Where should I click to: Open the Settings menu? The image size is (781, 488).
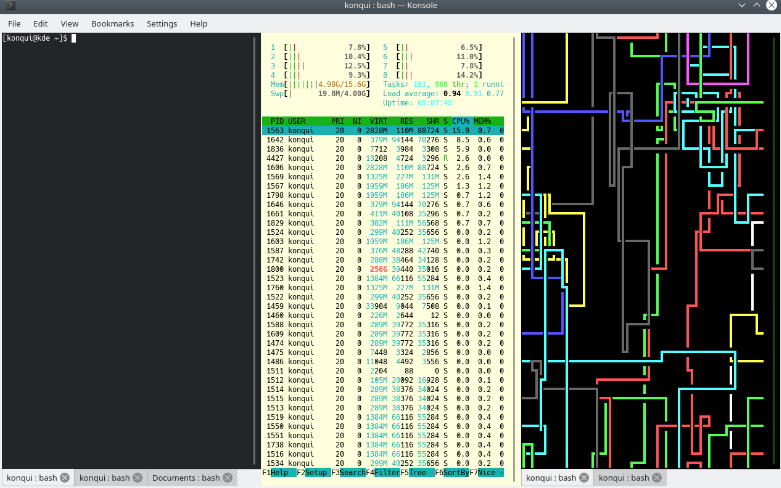[x=162, y=23]
